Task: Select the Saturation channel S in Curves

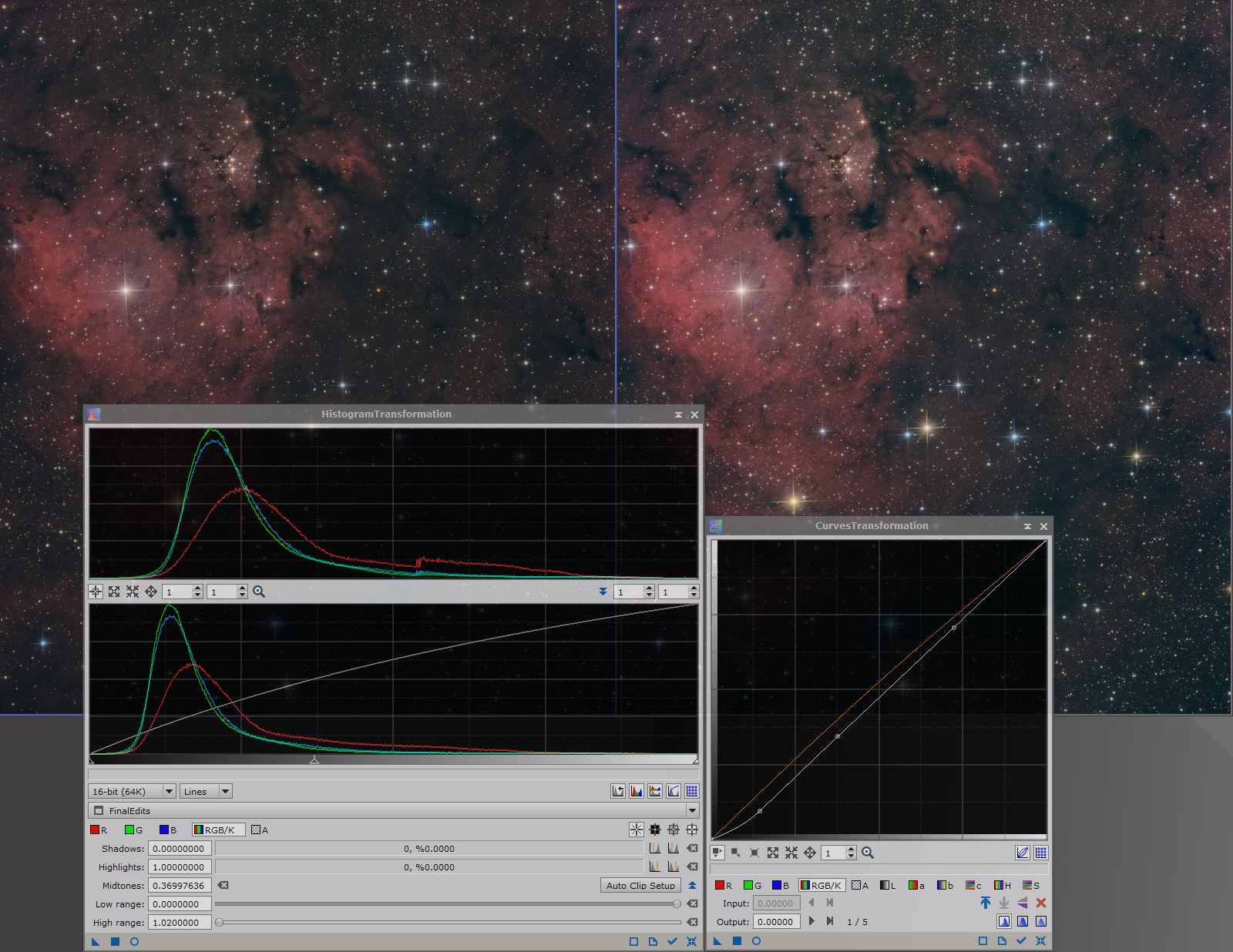Action: 1033,885
